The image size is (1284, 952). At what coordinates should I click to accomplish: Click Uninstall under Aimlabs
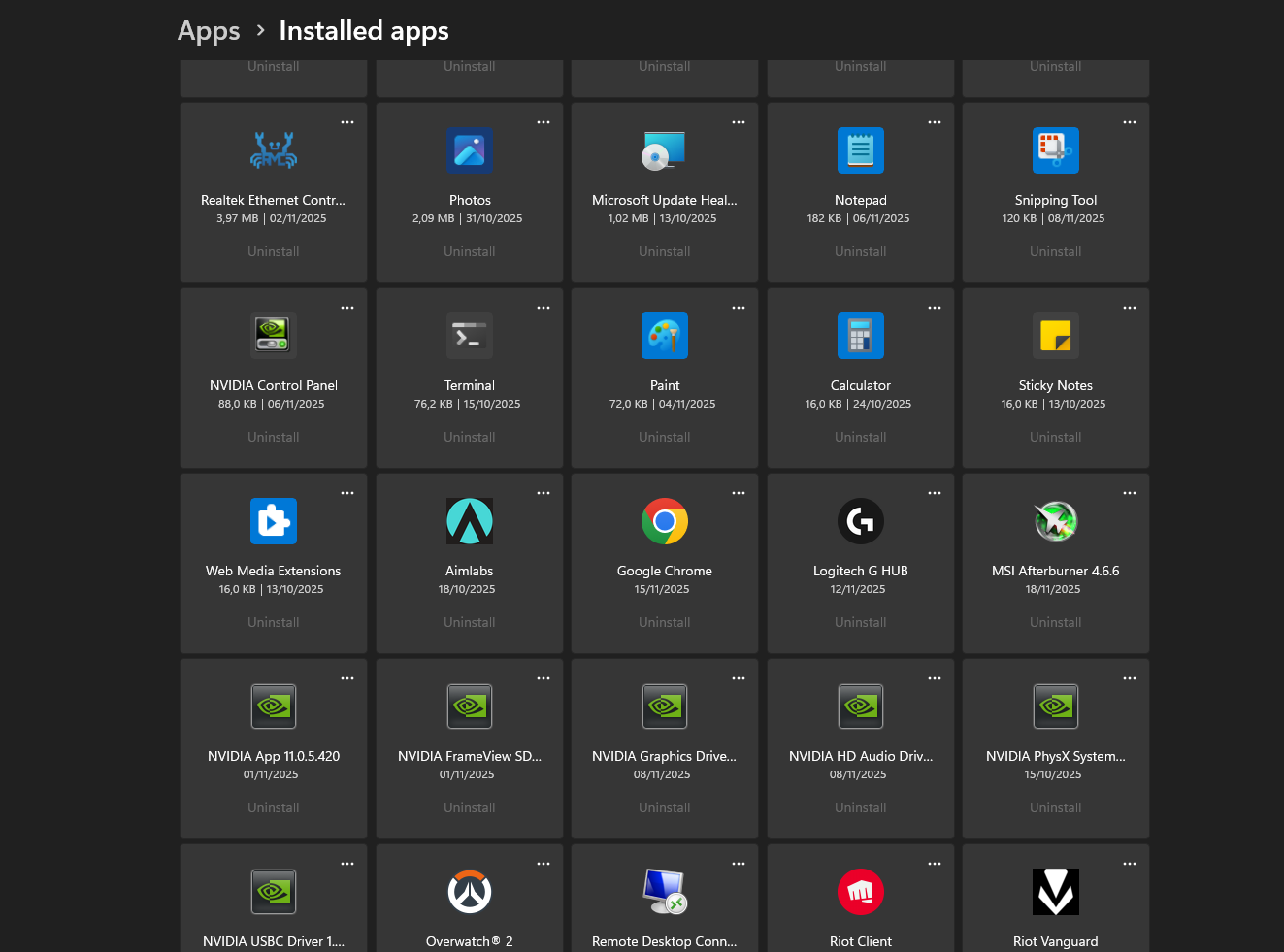tap(470, 622)
